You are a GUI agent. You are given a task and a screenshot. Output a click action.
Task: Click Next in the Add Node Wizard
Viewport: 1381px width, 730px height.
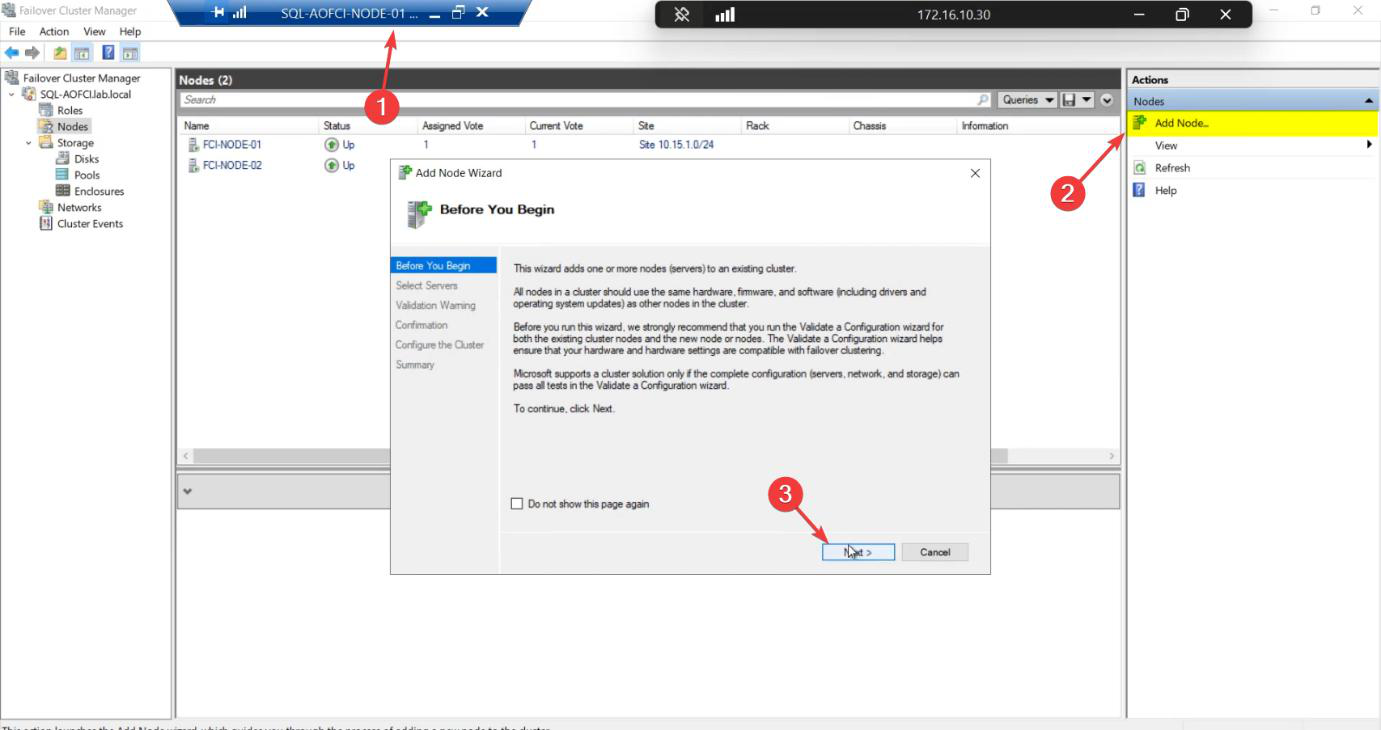(x=858, y=552)
